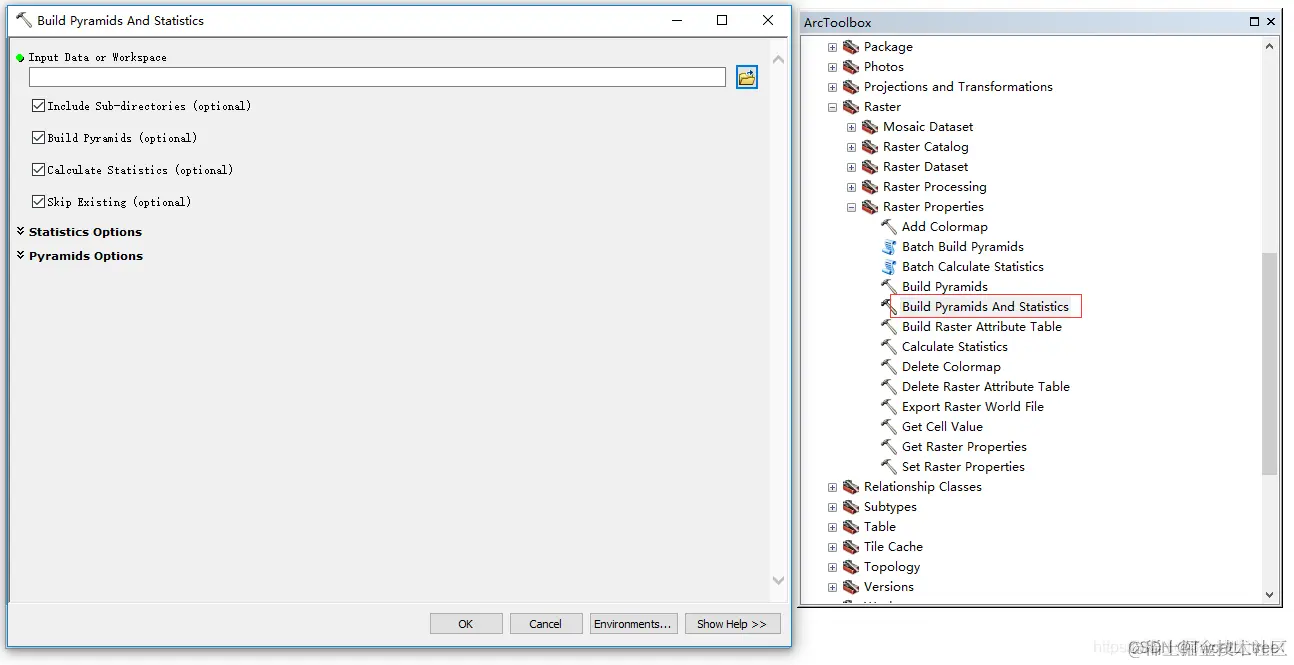Click the Mosaic Dataset toolset icon
The height and width of the screenshot is (665, 1294).
870,127
